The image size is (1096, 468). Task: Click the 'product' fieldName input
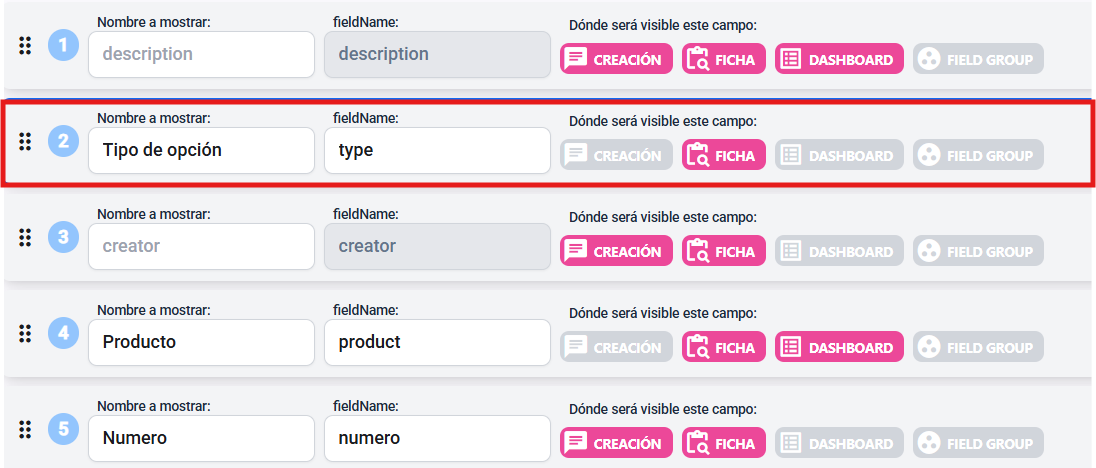pyautogui.click(x=437, y=342)
